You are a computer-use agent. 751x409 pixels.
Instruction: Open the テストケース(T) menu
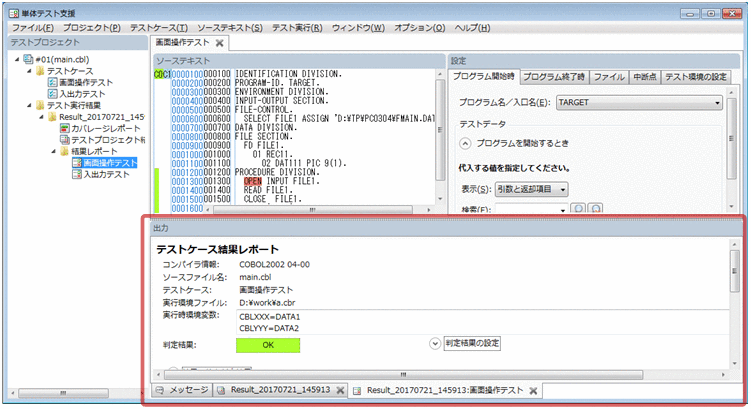(159, 28)
